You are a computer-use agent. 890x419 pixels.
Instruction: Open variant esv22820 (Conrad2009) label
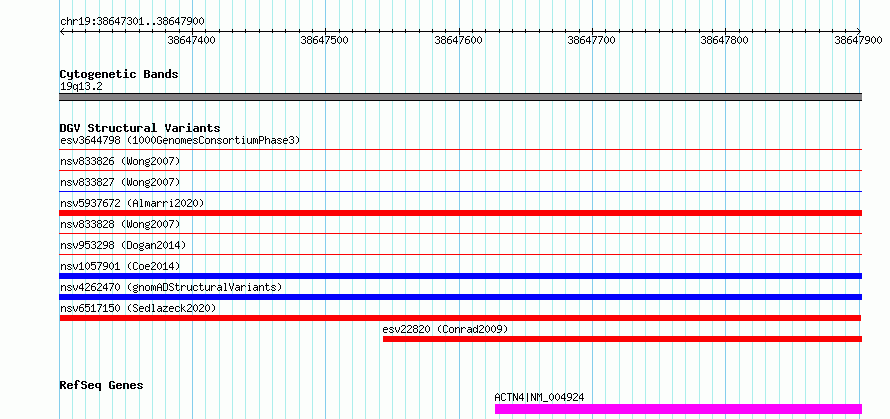coord(445,329)
